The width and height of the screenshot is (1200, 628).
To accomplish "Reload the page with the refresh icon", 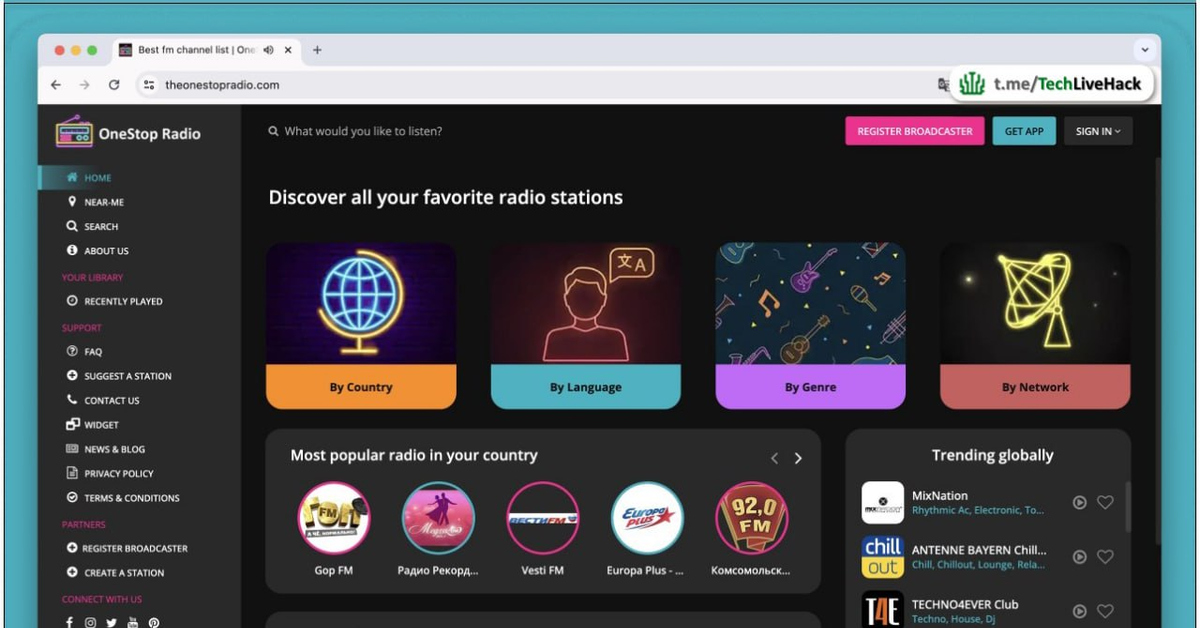I will [114, 85].
